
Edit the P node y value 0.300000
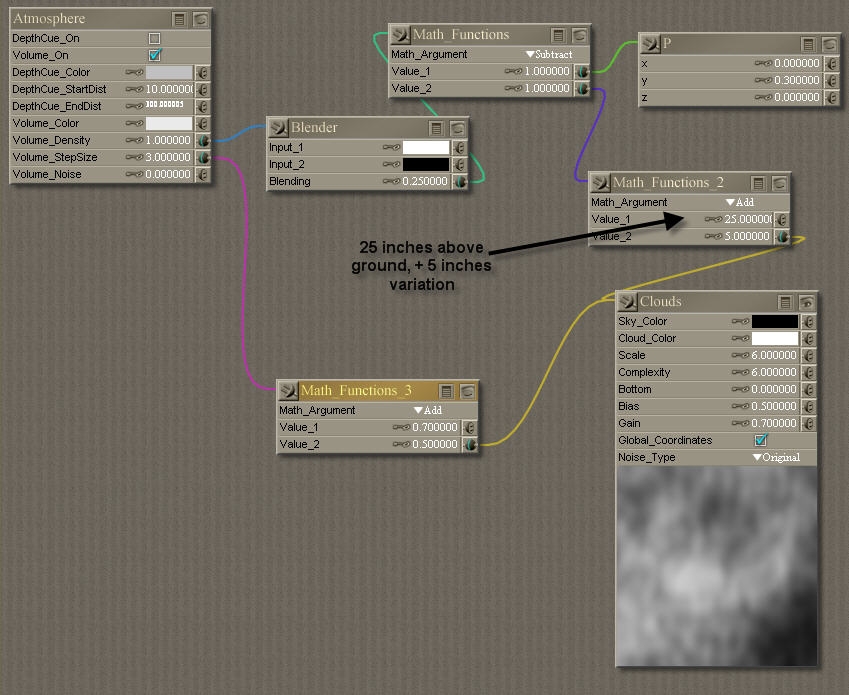[x=797, y=80]
